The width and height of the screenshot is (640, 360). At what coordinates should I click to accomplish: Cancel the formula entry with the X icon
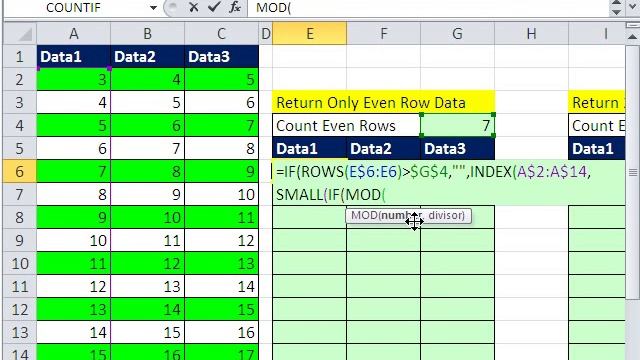click(193, 7)
